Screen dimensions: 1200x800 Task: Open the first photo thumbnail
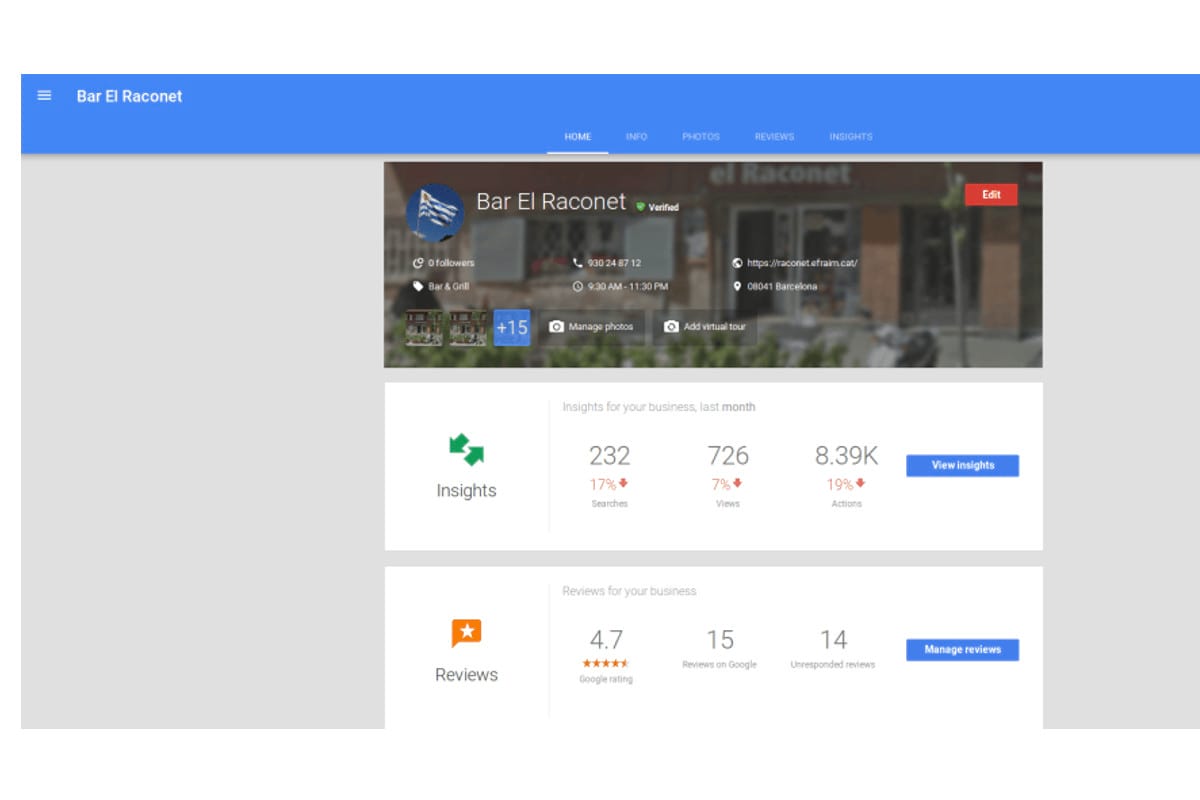coord(424,327)
